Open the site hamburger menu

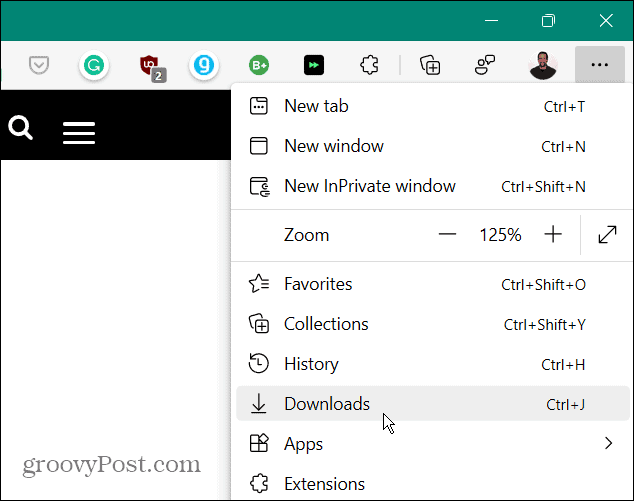pyautogui.click(x=79, y=133)
